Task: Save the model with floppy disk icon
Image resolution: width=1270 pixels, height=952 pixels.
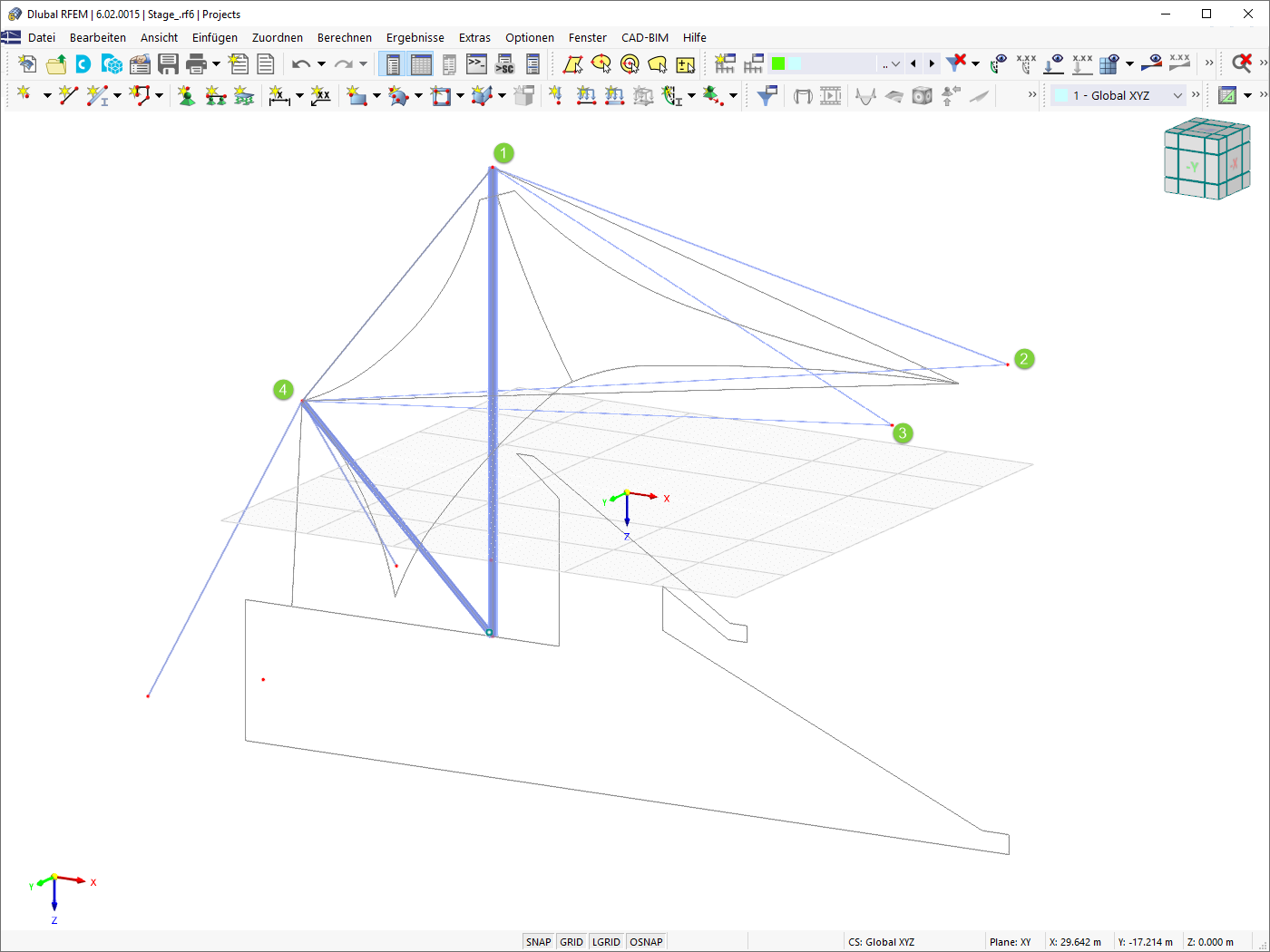Action: [168, 64]
